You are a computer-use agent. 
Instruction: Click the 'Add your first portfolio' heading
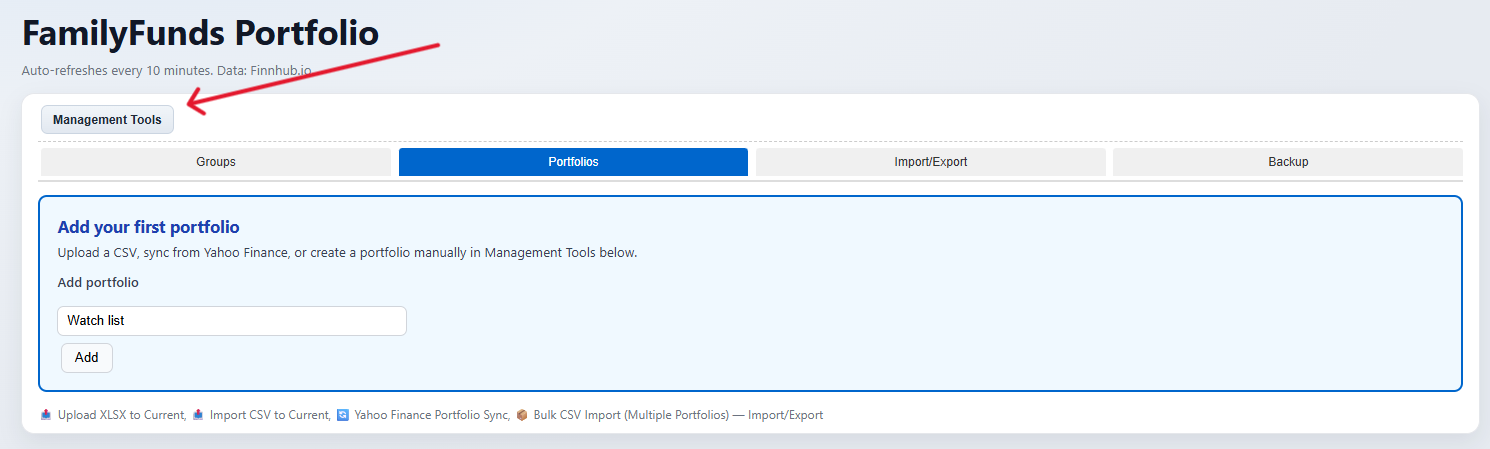click(149, 227)
